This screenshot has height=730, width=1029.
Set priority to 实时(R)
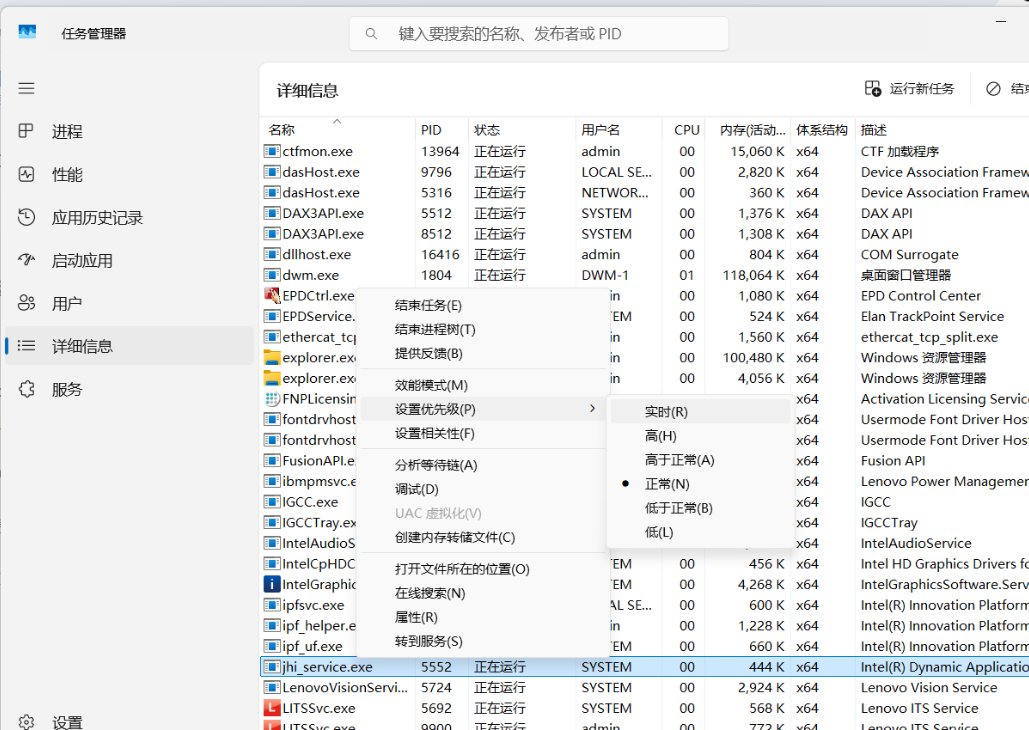point(700,412)
